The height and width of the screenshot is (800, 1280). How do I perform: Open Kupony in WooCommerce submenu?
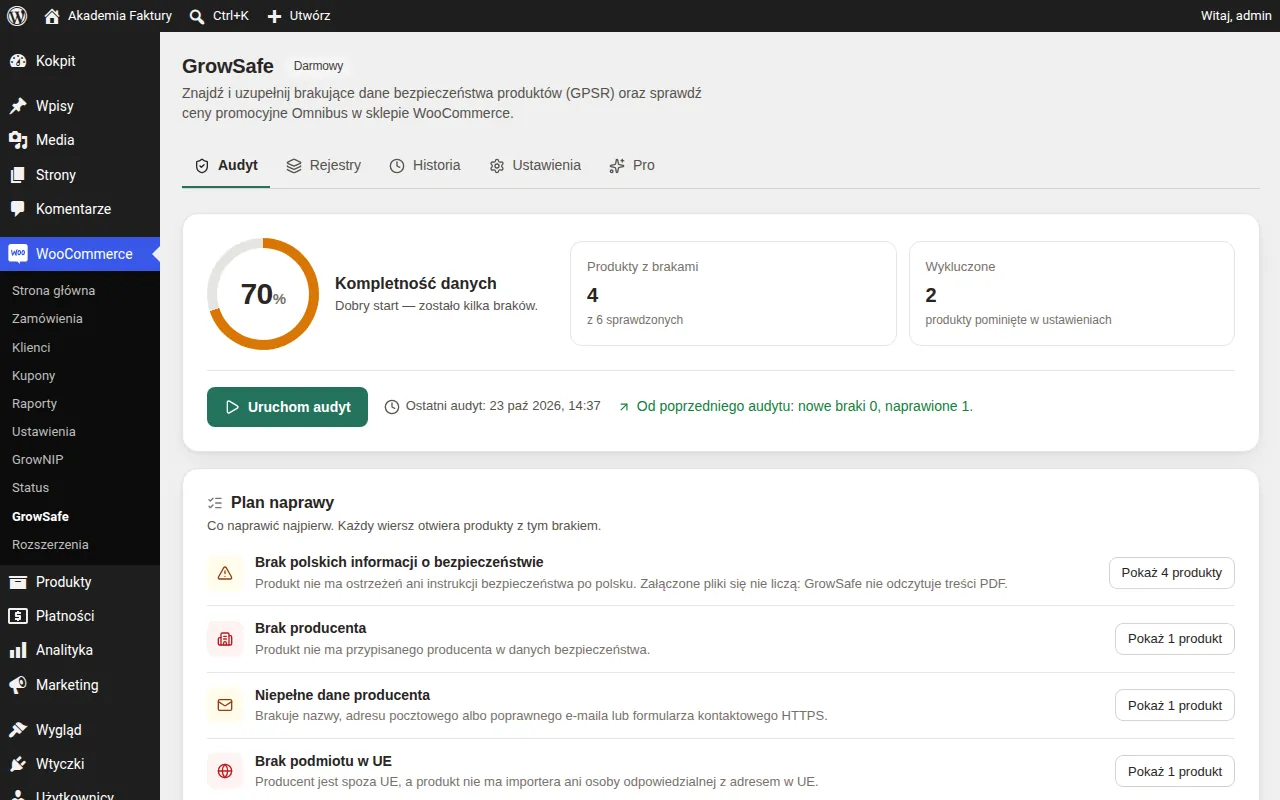33,375
